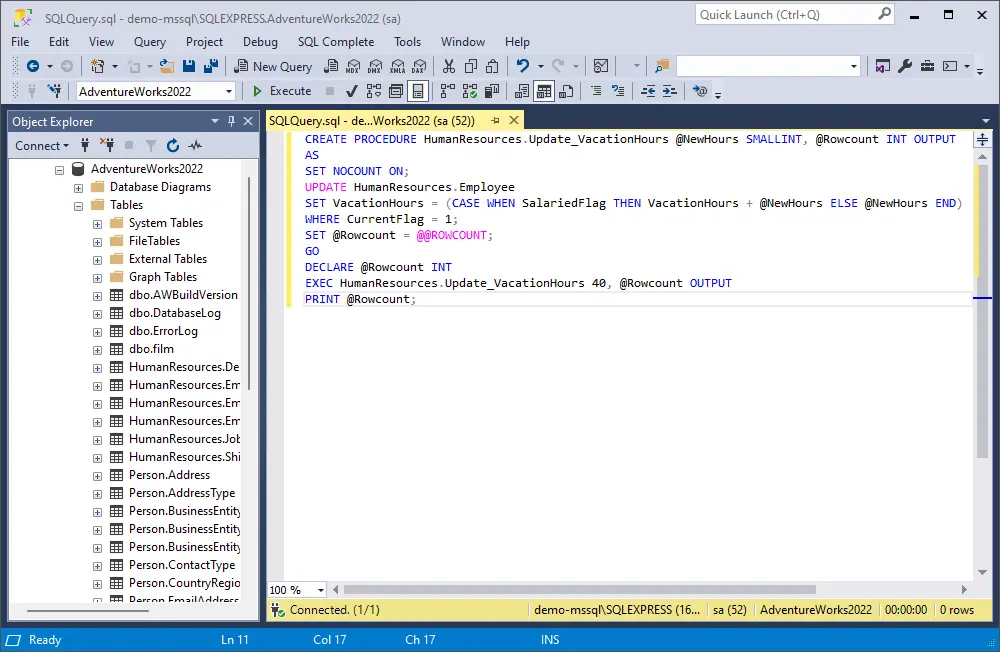Toggle Results to Grid mode
1000x652 pixels.
pos(544,91)
